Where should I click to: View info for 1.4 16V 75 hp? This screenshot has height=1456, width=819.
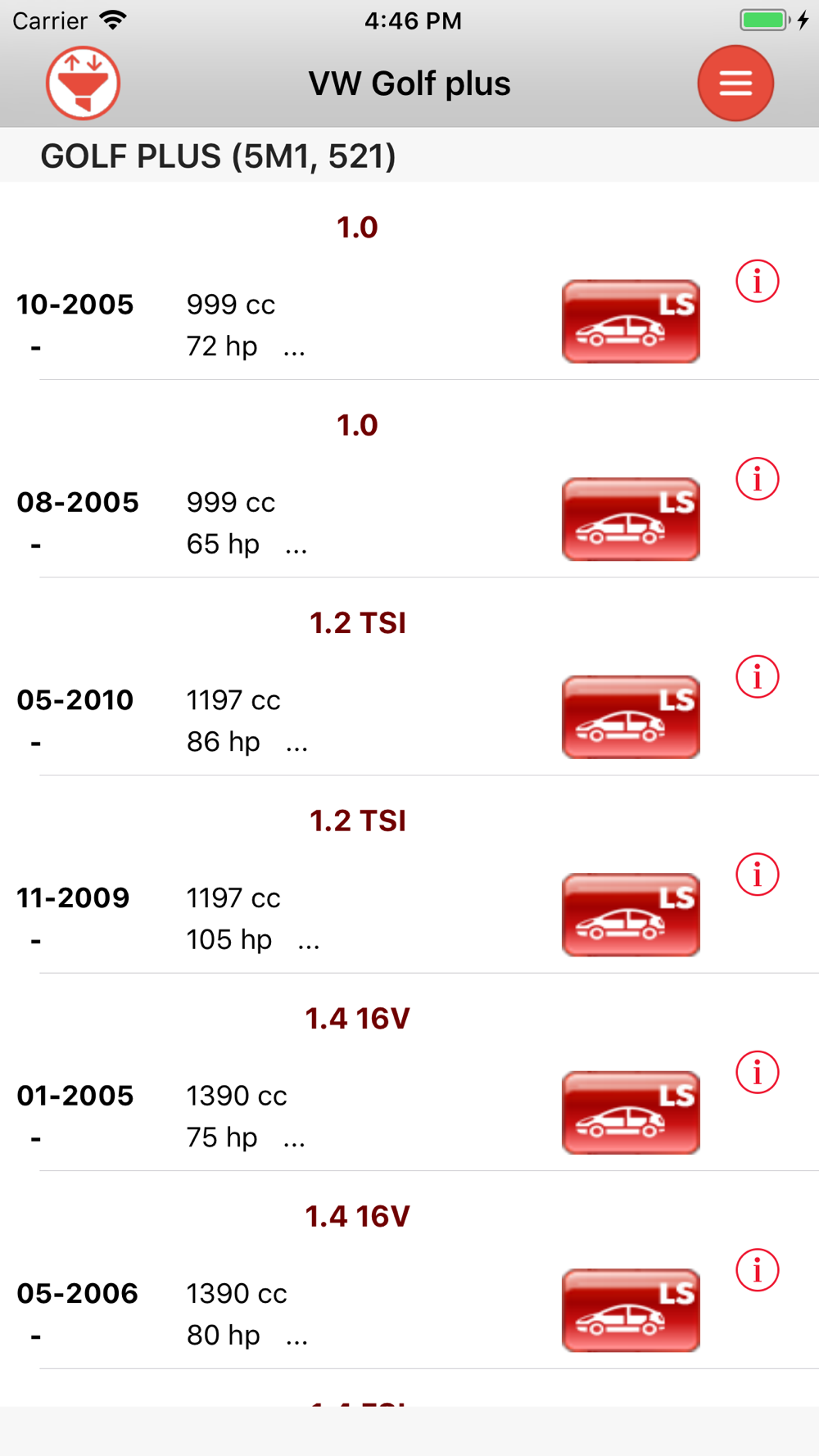(x=757, y=1073)
